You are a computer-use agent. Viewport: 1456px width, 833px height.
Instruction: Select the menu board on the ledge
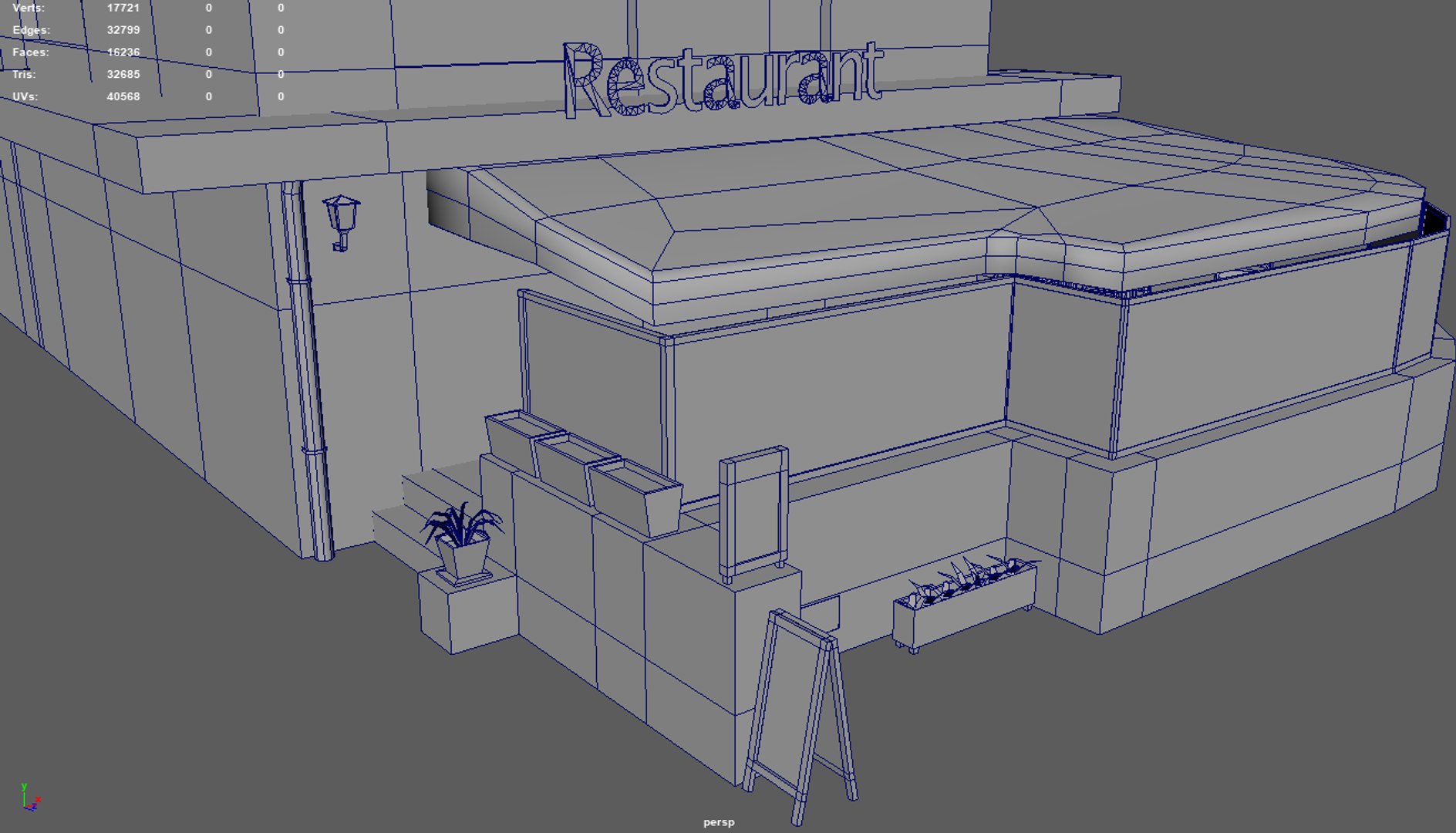(x=754, y=513)
